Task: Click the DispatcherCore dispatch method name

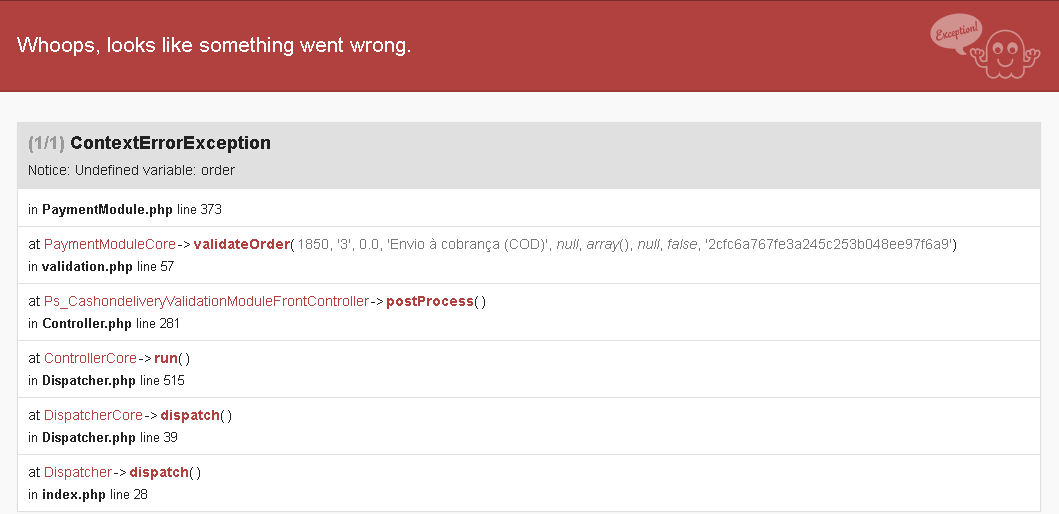Action: tap(190, 415)
